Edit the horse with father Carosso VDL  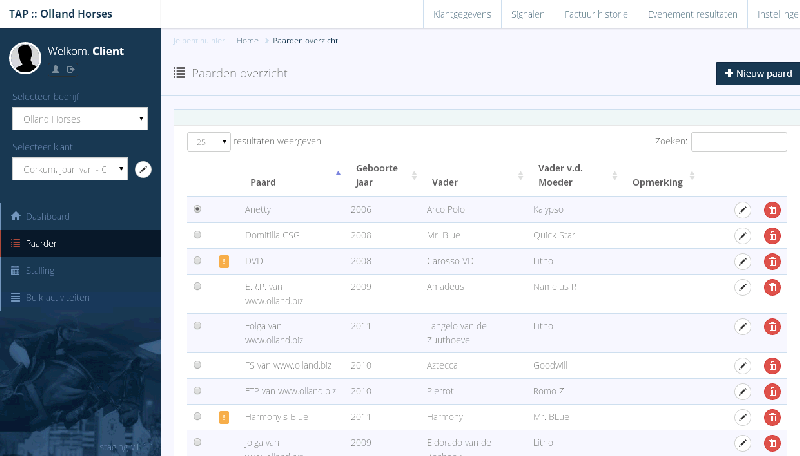(x=742, y=262)
